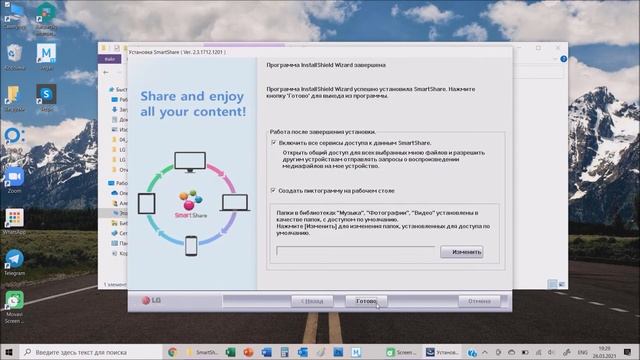
Task: Open the Windows Start menu
Action: (x=9, y=352)
